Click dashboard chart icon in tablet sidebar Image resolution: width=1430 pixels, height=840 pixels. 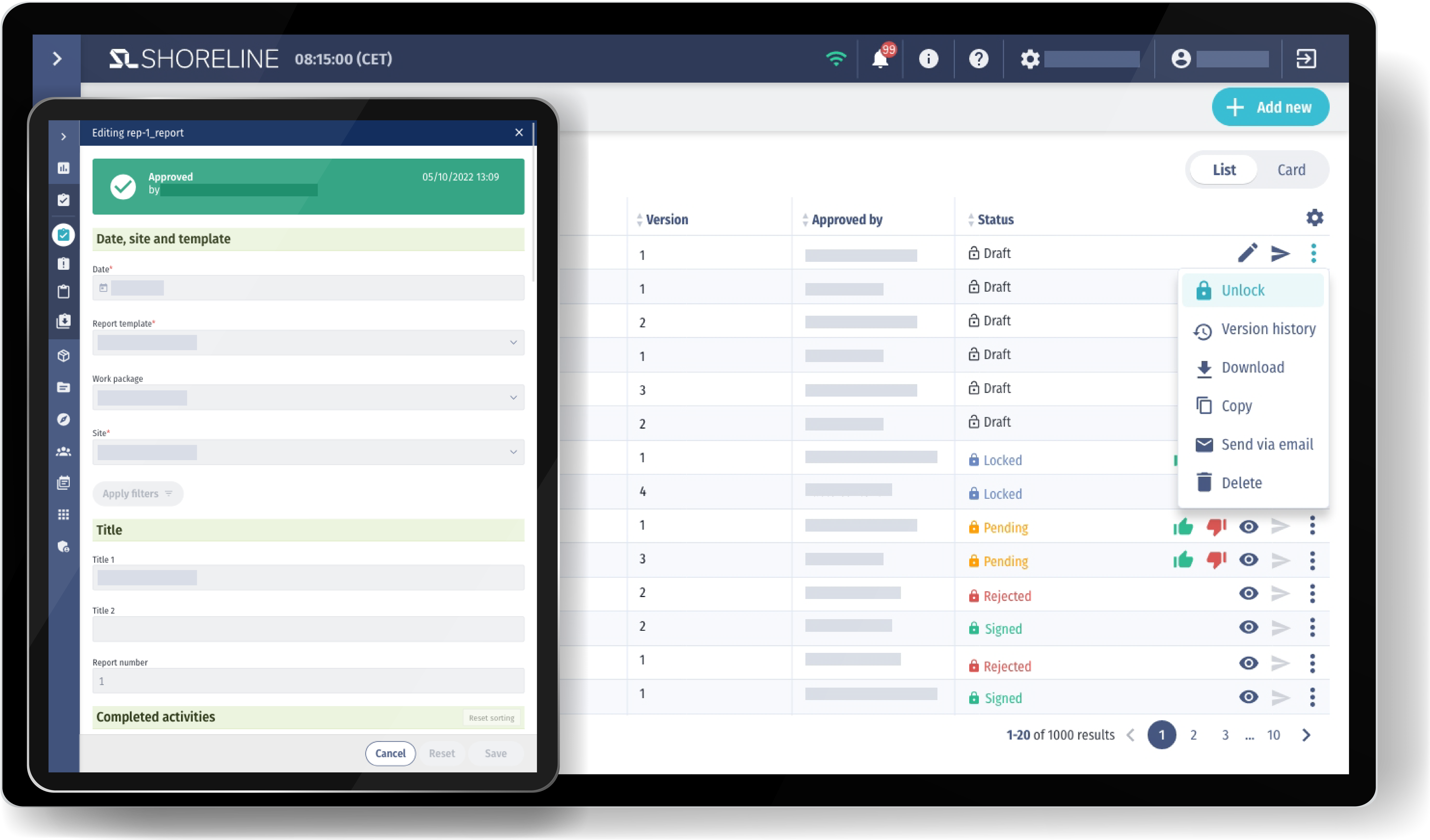[64, 168]
